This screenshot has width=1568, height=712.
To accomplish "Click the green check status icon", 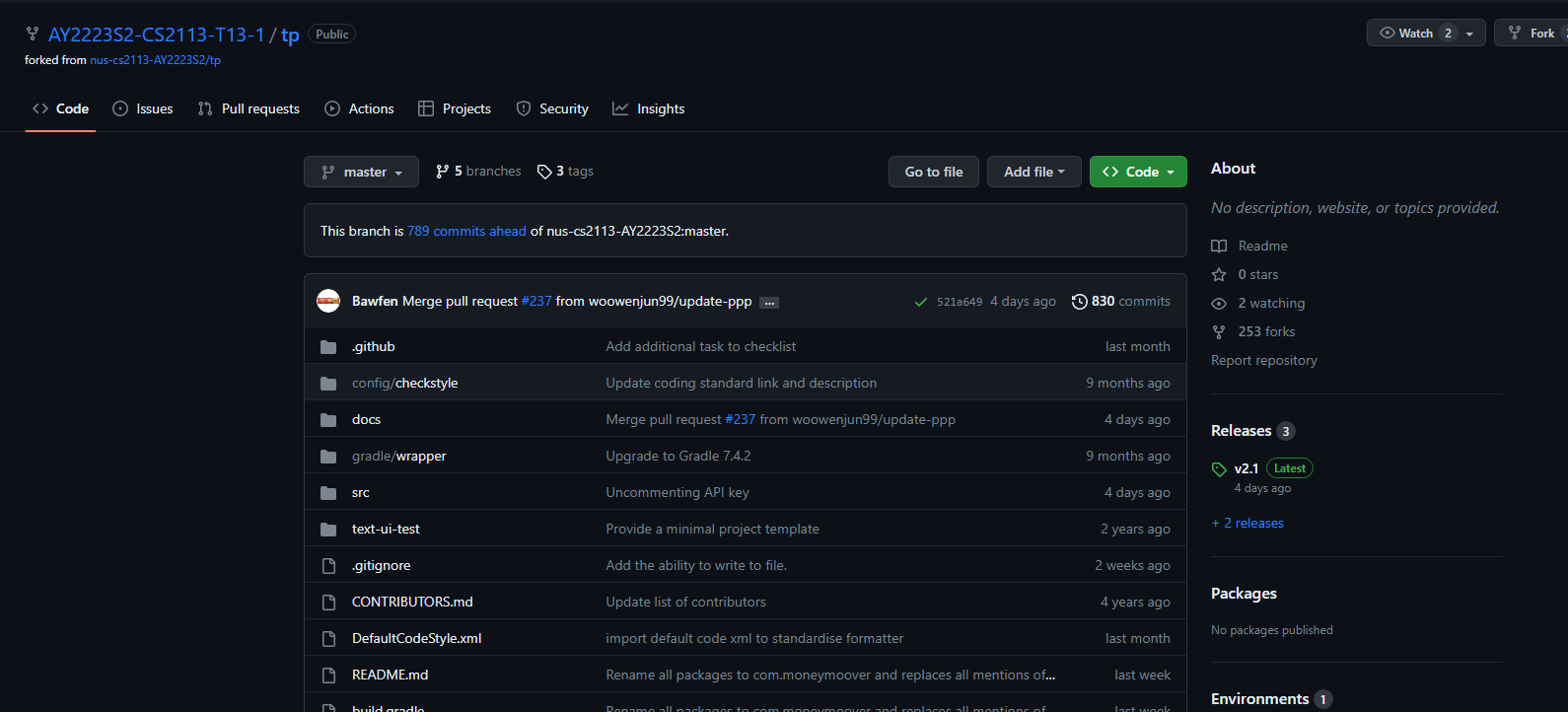I will tap(920, 302).
